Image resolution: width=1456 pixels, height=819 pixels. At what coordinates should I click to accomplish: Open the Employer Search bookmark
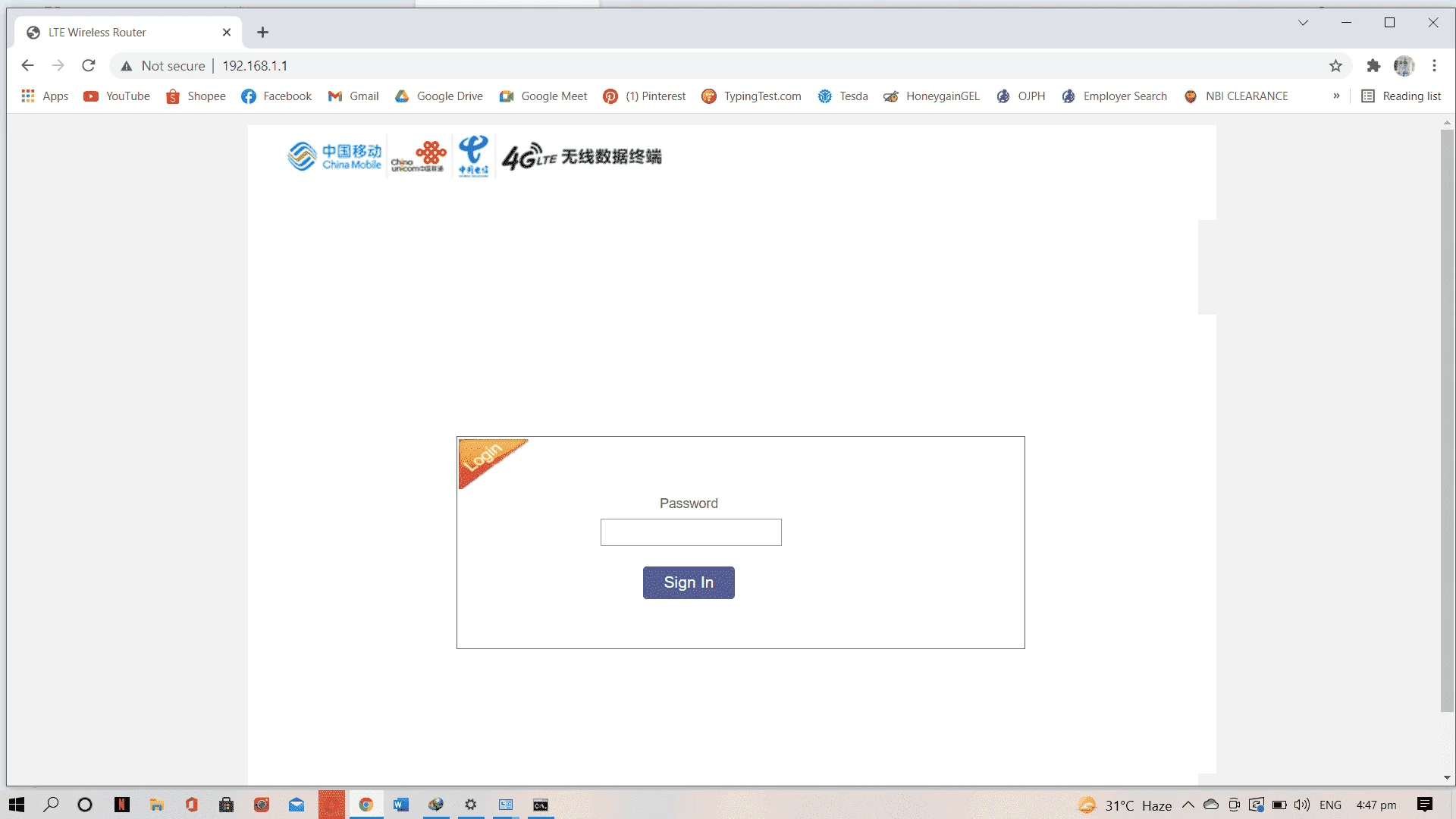[1114, 96]
